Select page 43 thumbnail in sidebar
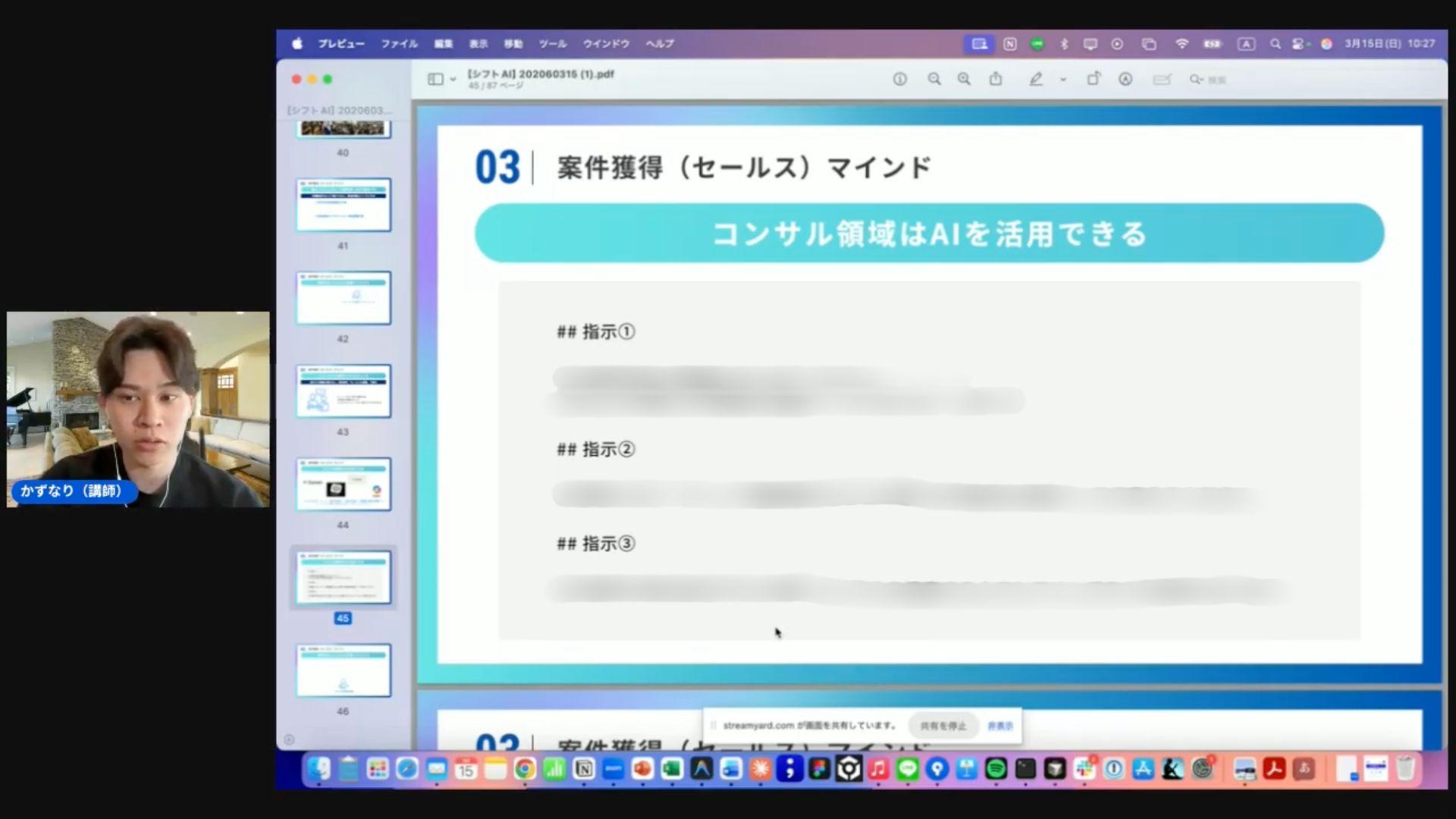The image size is (1456, 819). click(343, 391)
